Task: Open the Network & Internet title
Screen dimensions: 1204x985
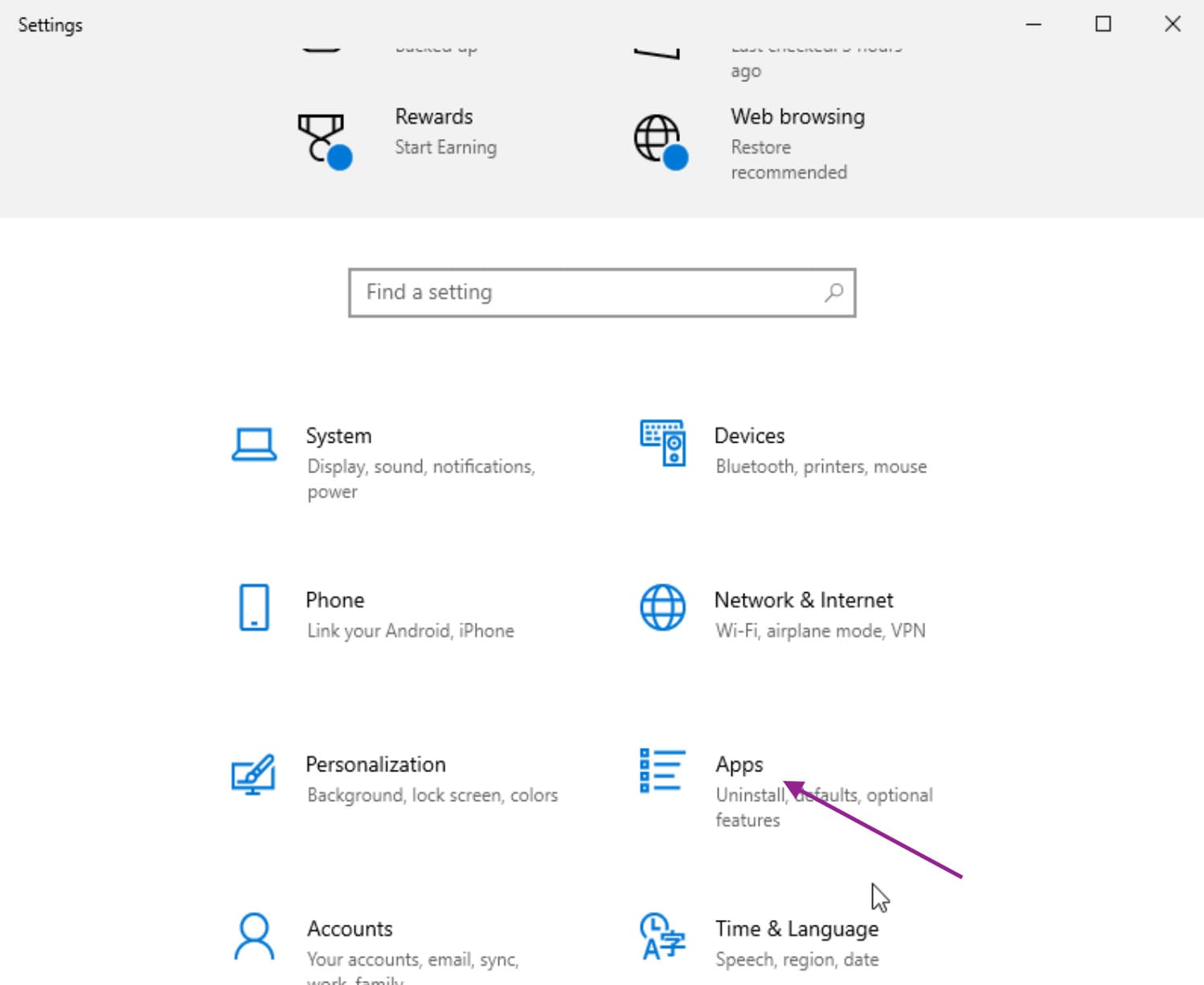Action: click(x=804, y=600)
